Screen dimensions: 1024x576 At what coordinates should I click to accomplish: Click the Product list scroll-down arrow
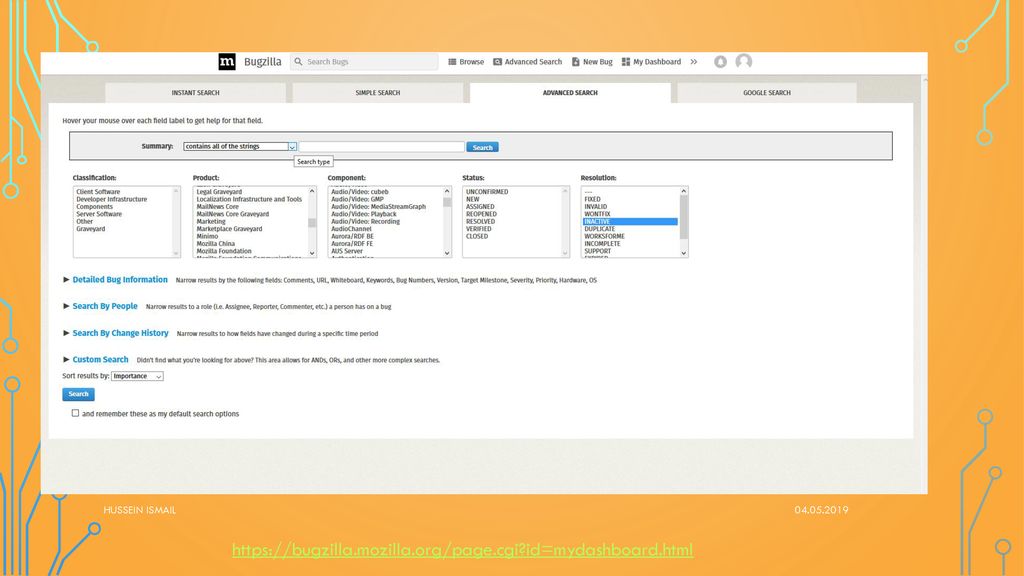click(312, 253)
